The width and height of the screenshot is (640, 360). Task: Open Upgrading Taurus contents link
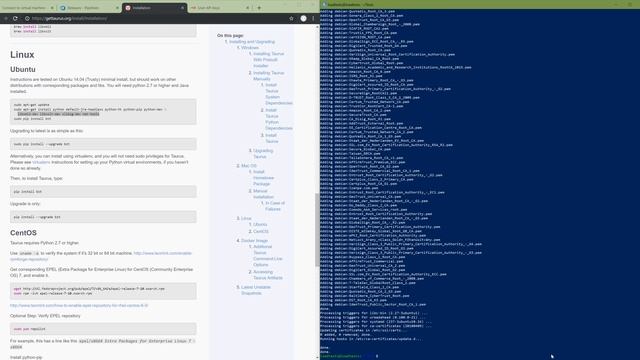pyautogui.click(x=263, y=153)
